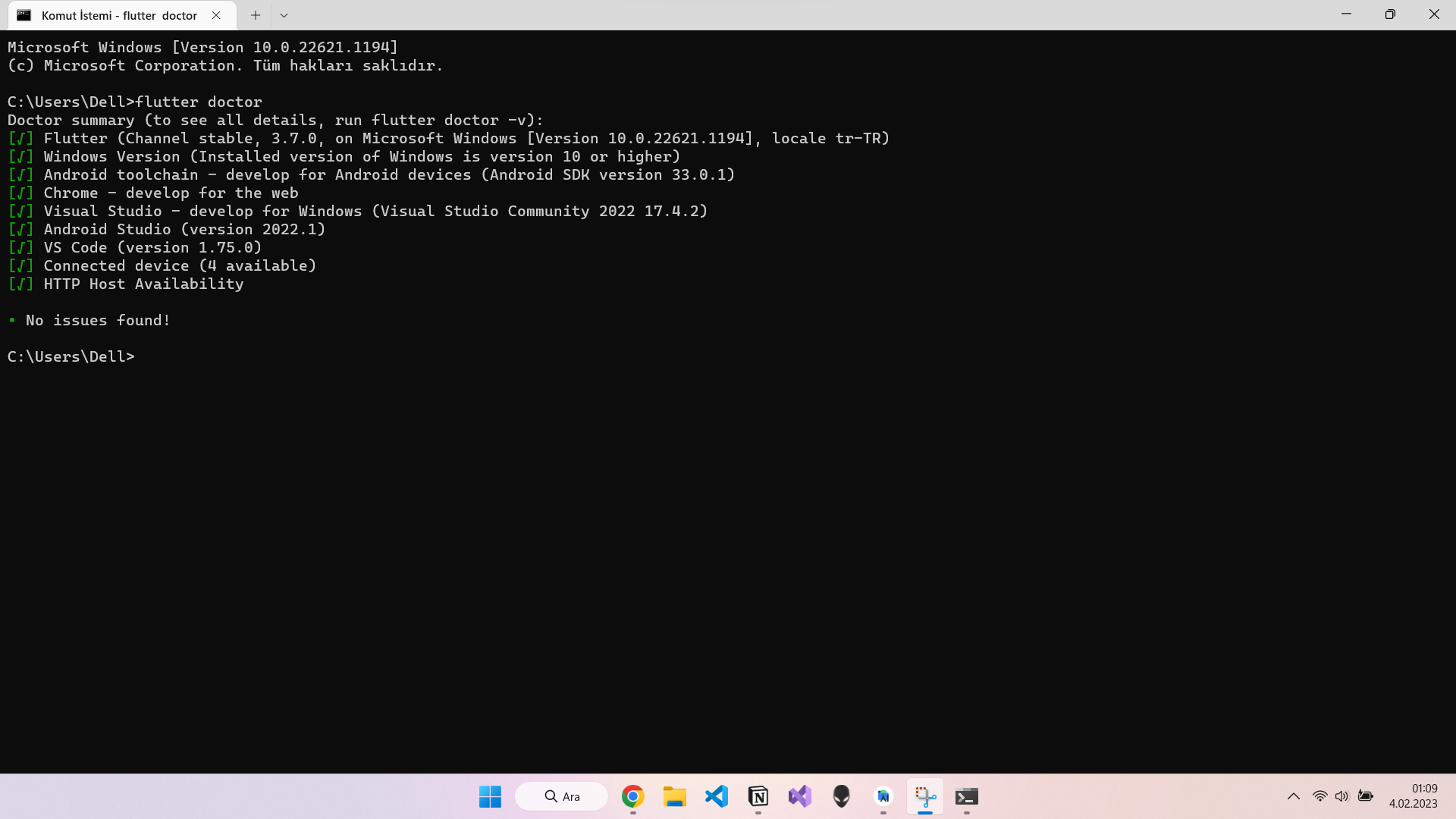Click the Ara search box
The width and height of the screenshot is (1456, 819).
(x=562, y=796)
